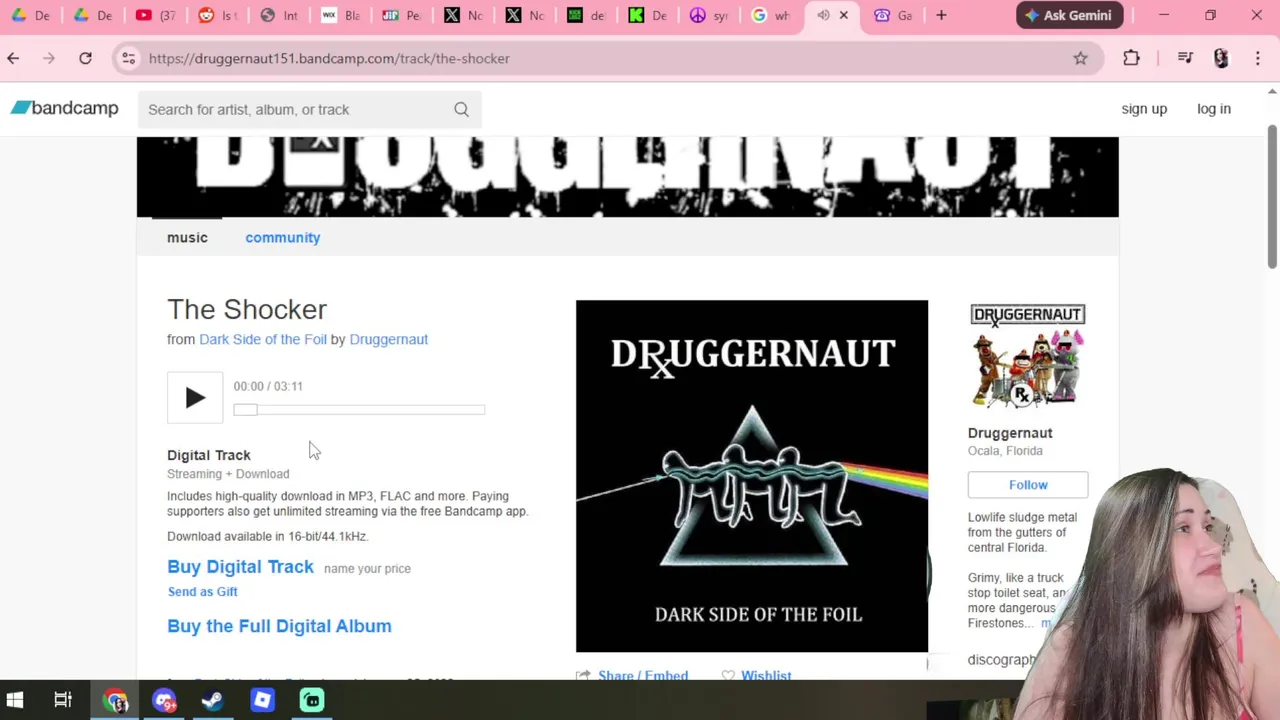Switch to the first X tab
1280x720 pixels.
point(465,15)
